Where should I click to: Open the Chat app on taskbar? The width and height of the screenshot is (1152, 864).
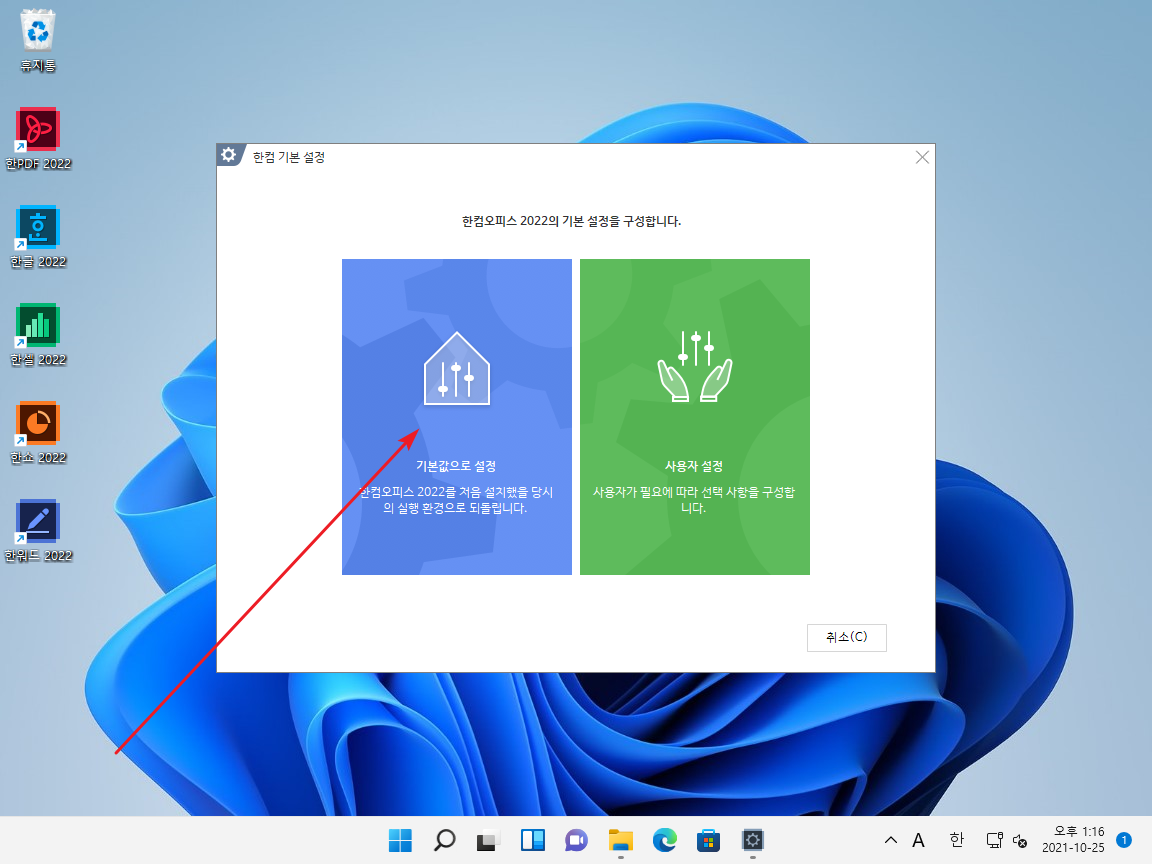tap(576, 840)
